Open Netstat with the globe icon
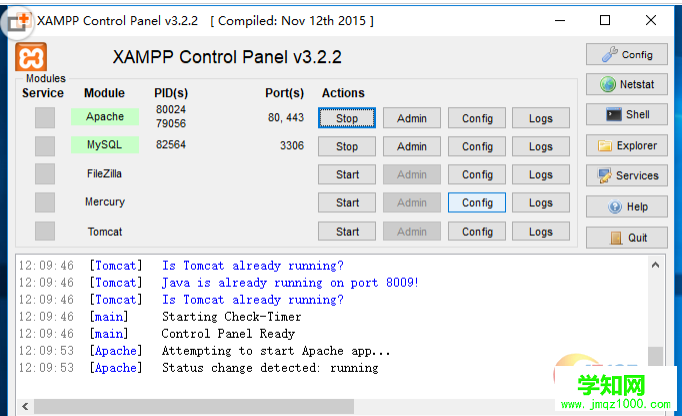 tap(626, 84)
